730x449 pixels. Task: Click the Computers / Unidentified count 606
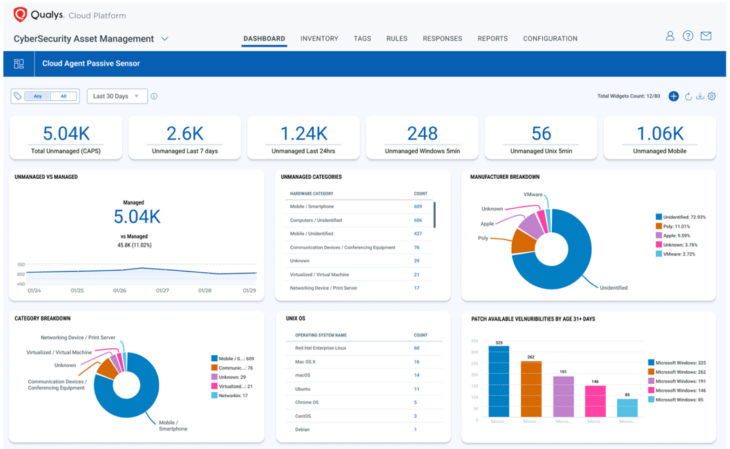418,220
